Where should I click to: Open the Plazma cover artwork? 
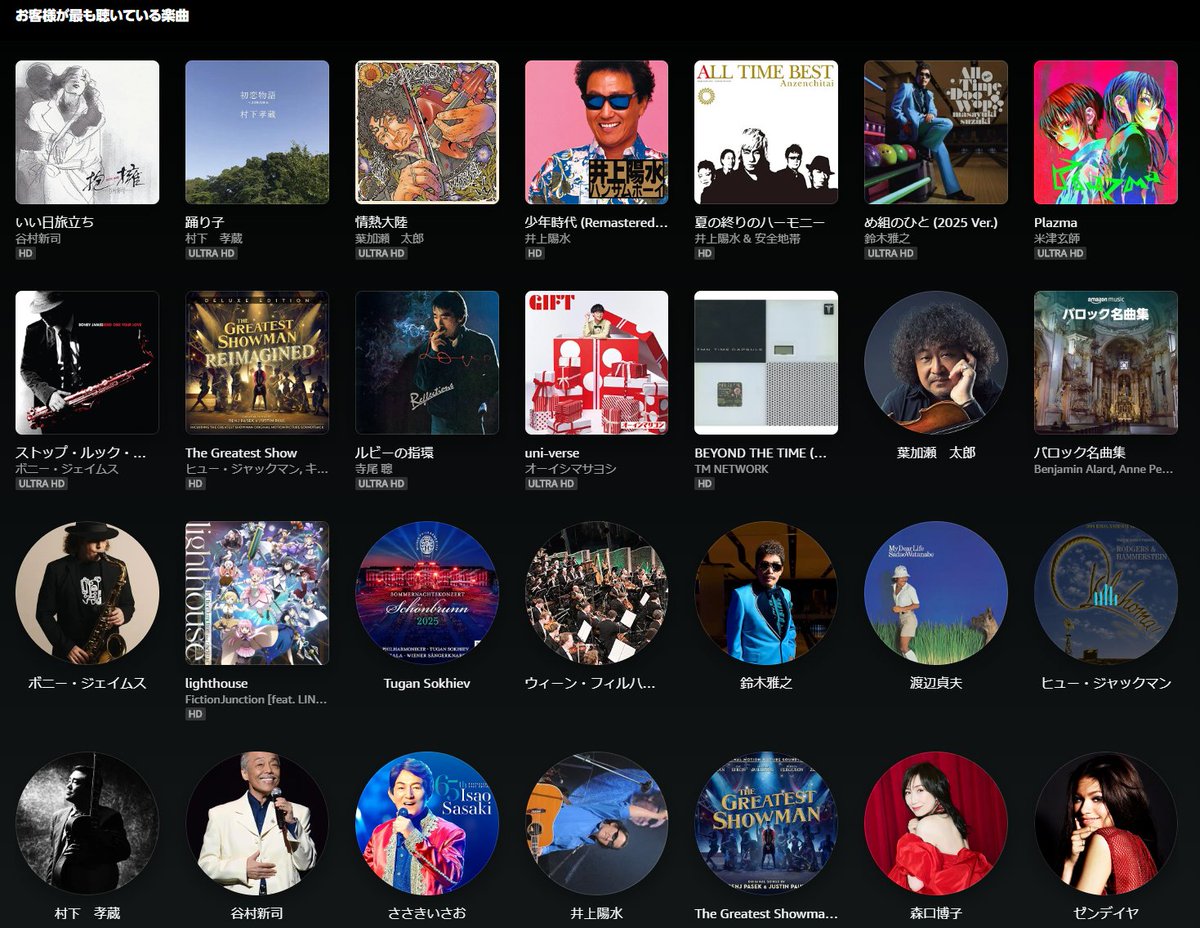click(x=1106, y=132)
